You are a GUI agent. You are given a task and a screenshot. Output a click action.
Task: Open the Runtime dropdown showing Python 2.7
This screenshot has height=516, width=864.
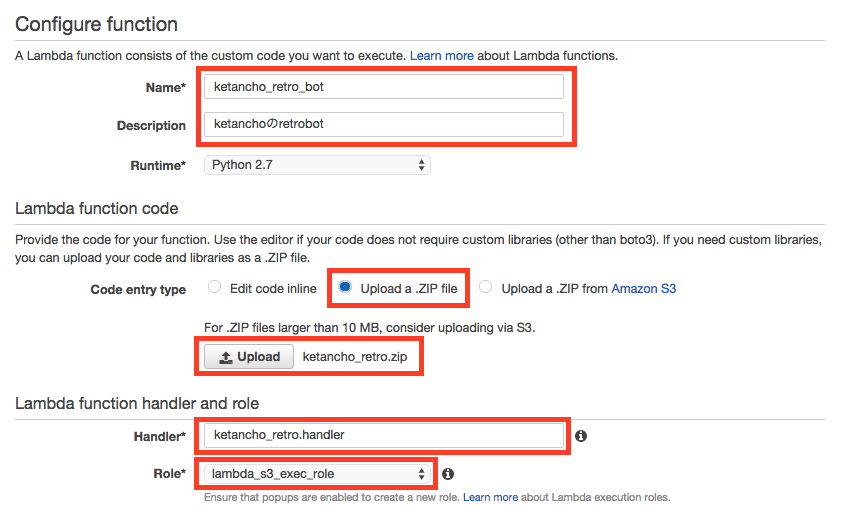317,165
